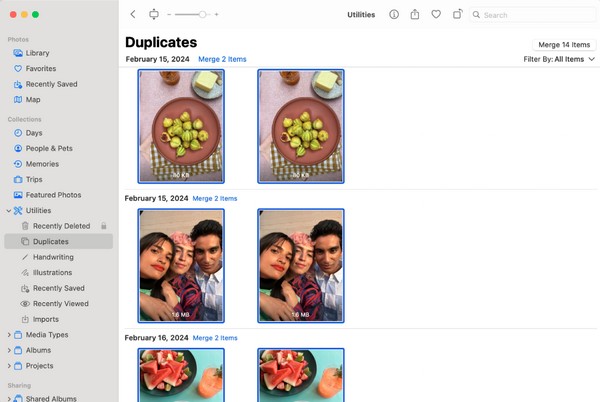This screenshot has width=600, height=402.
Task: Collapse the Utilities section
Action: coord(9,211)
